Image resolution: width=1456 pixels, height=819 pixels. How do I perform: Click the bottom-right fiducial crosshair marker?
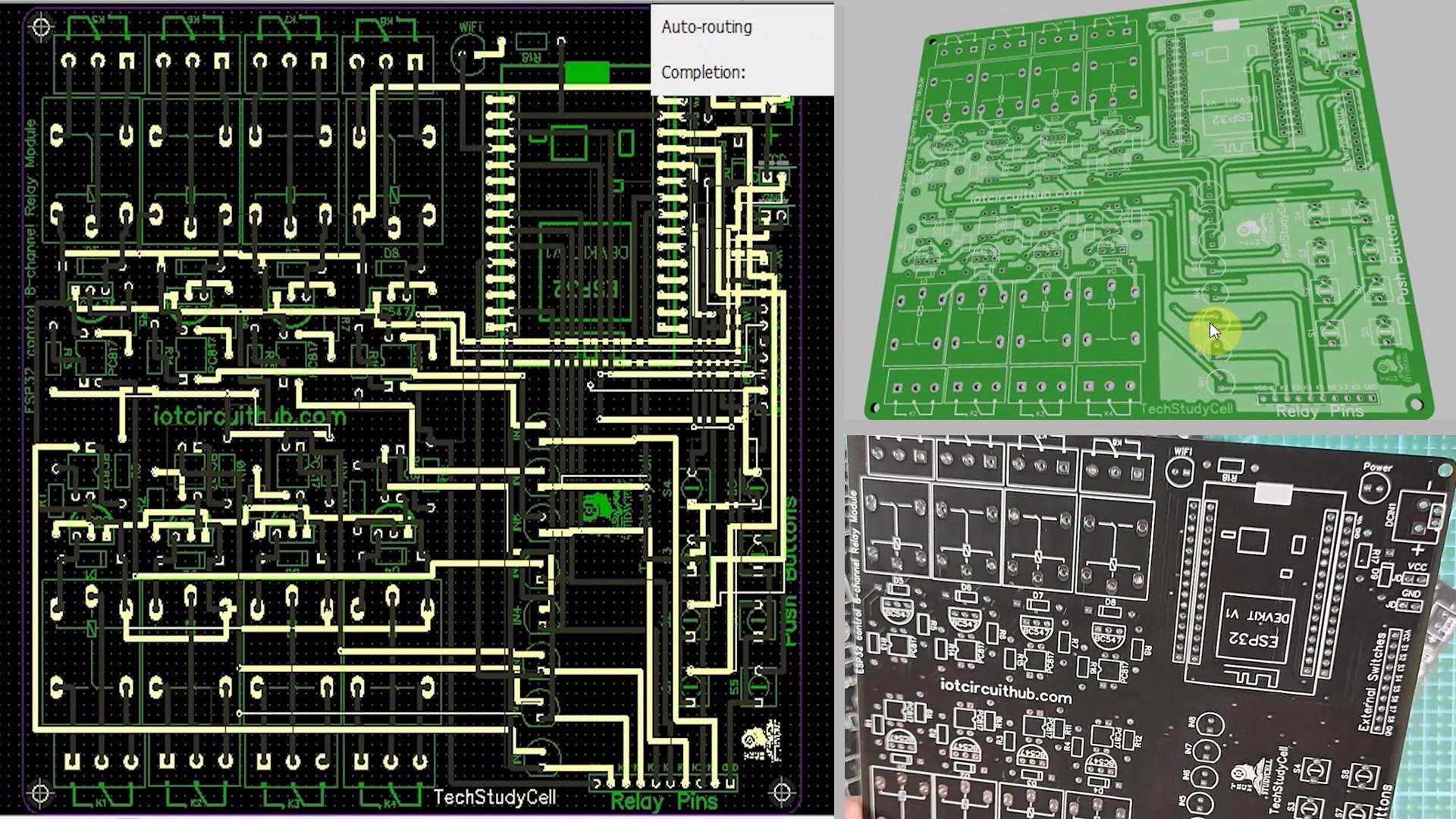(x=783, y=793)
